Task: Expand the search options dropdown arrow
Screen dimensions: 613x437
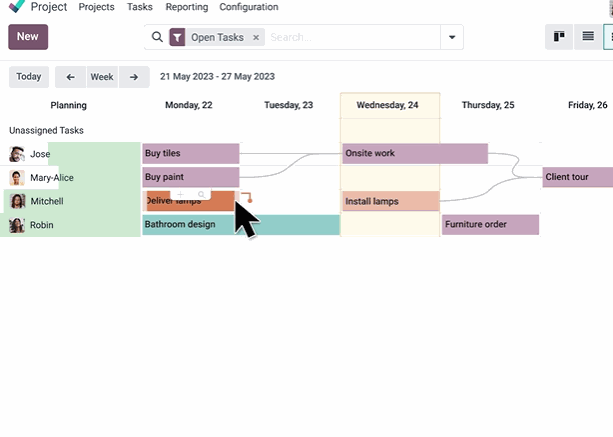Action: (x=452, y=37)
